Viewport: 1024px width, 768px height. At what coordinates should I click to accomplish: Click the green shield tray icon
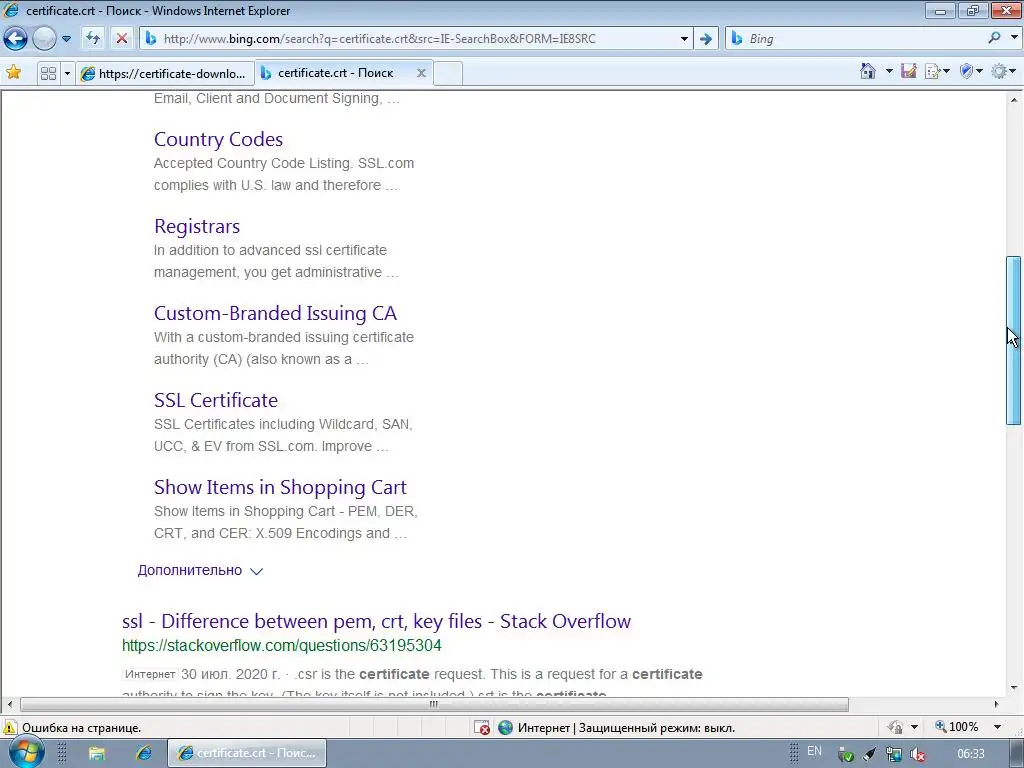click(x=846, y=754)
